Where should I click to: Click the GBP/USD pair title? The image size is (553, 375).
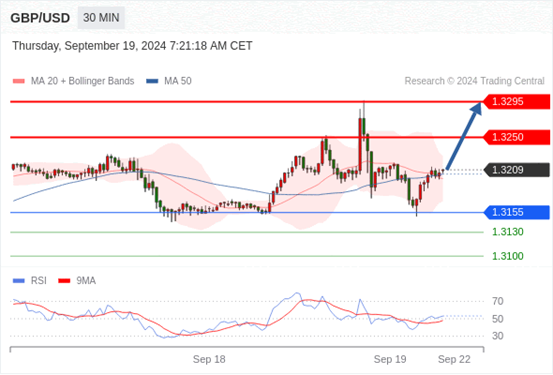coord(40,18)
